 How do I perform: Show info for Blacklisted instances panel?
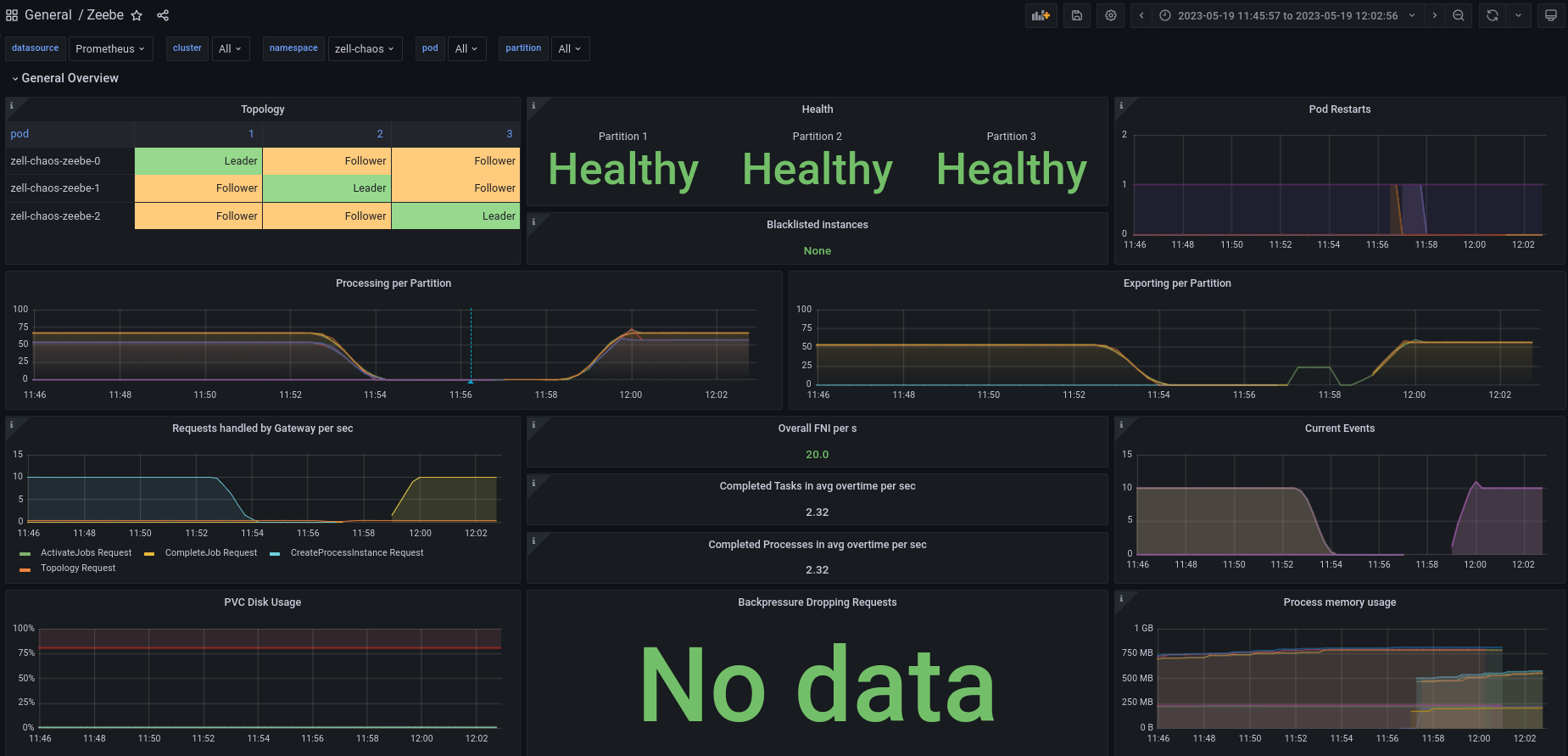click(x=533, y=221)
